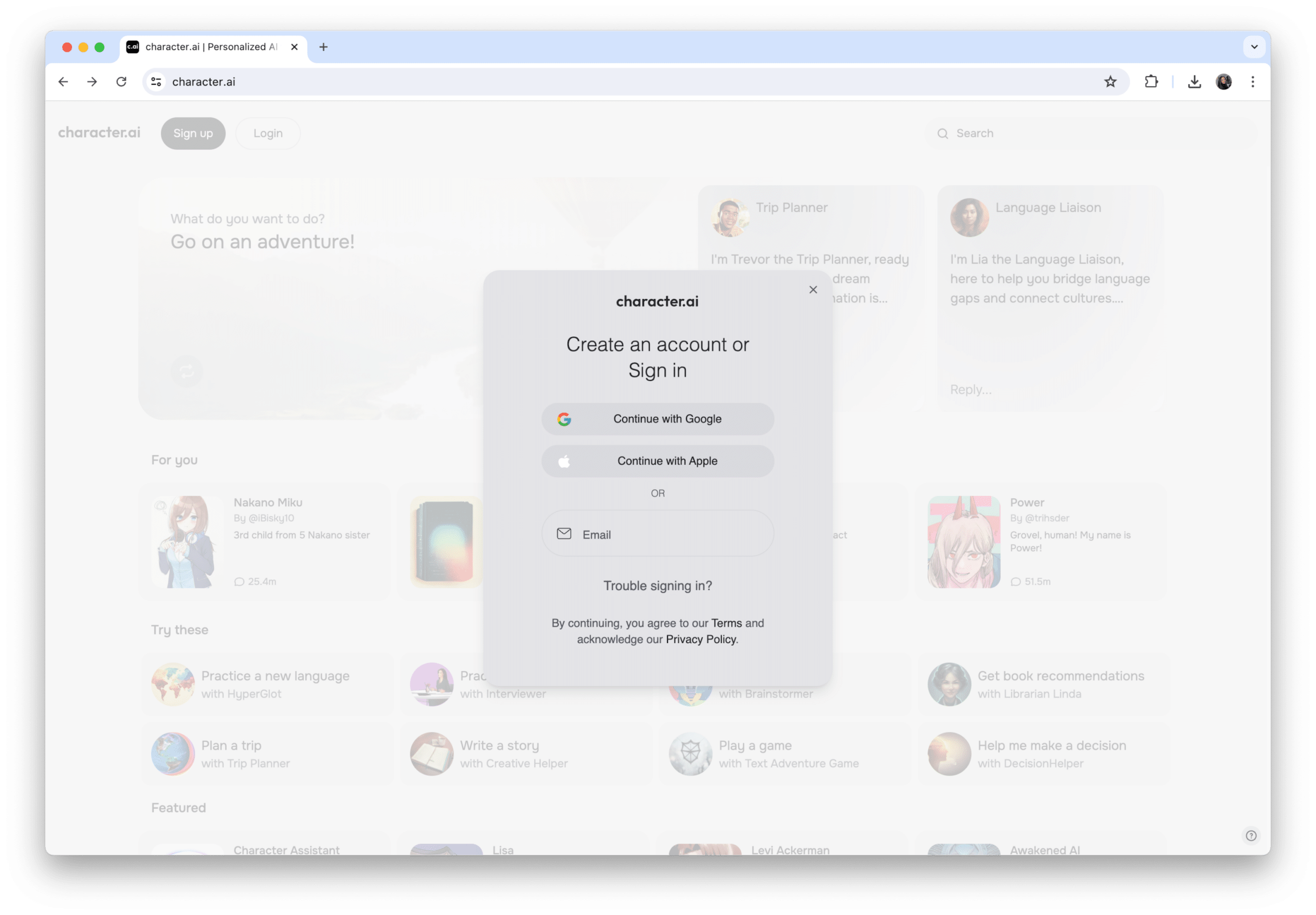
Task: Click the Login button
Action: [268, 133]
